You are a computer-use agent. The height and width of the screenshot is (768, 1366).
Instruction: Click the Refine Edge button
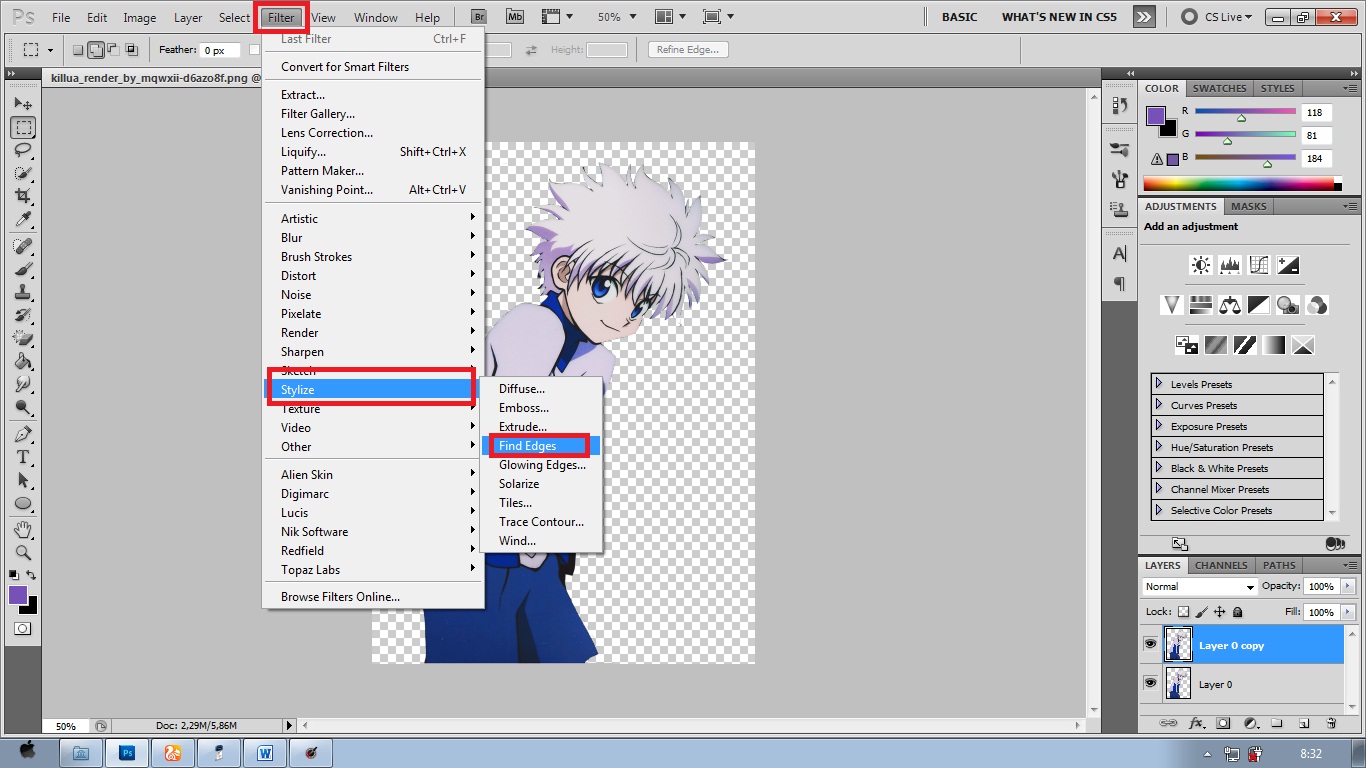coord(687,50)
